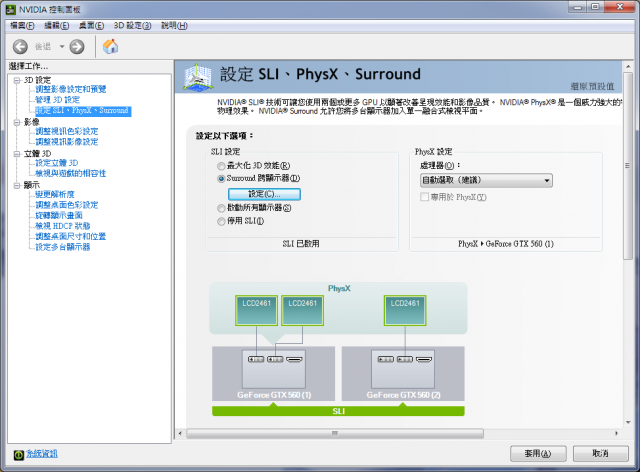Select 停用 SLI radio option

[x=221, y=221]
